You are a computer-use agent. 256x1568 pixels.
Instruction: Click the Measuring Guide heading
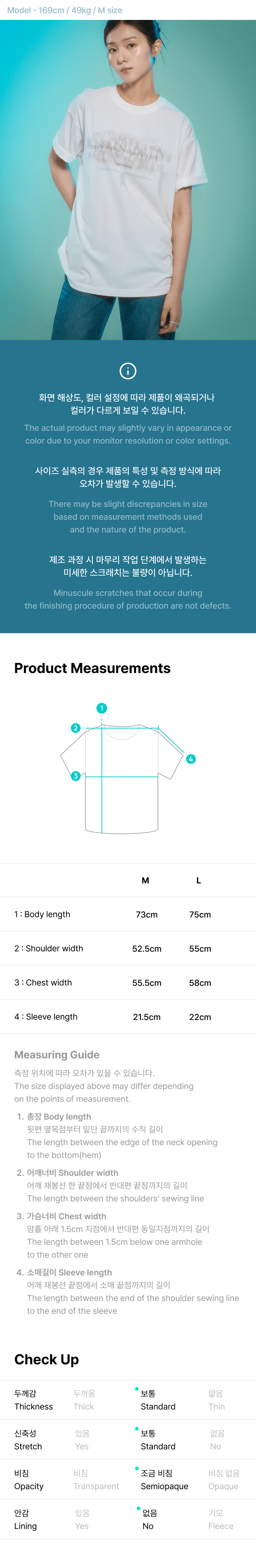[57, 1055]
